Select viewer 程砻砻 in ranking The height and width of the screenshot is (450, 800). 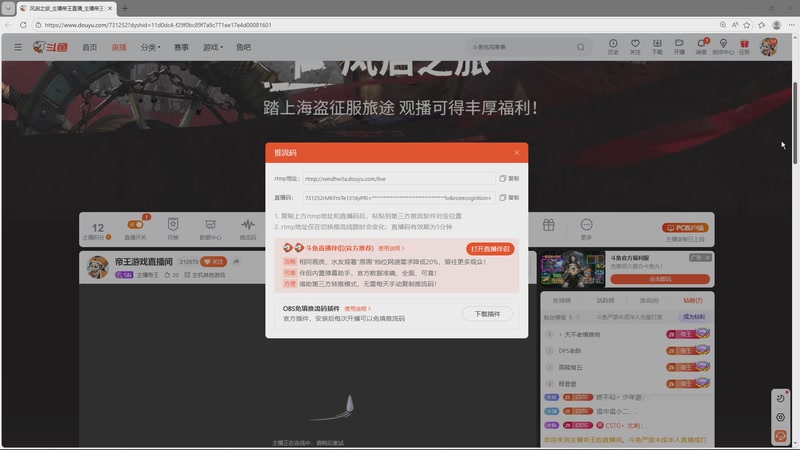tap(567, 384)
